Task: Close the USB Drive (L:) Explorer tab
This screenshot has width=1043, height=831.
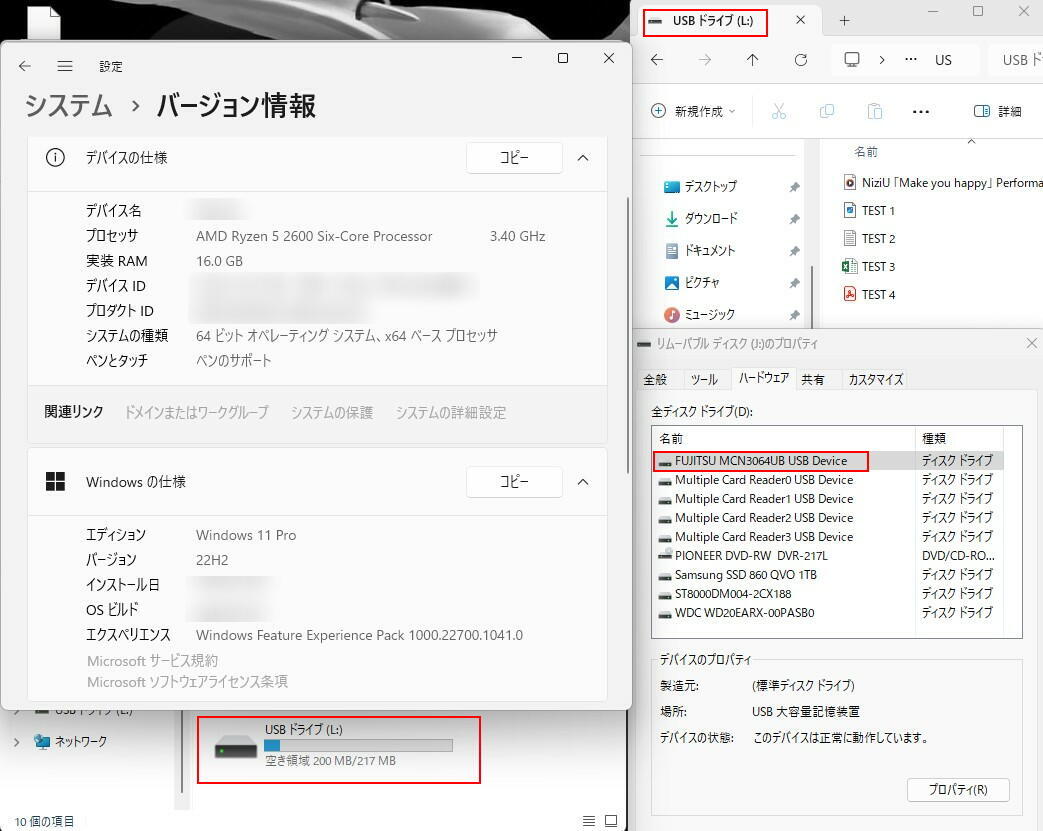Action: 801,20
